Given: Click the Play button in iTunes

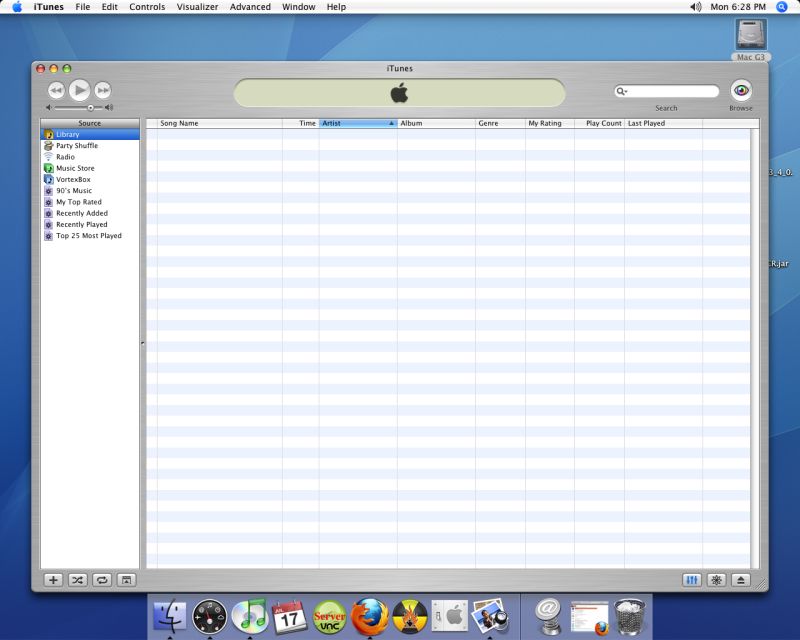Looking at the screenshot, I should (80, 90).
